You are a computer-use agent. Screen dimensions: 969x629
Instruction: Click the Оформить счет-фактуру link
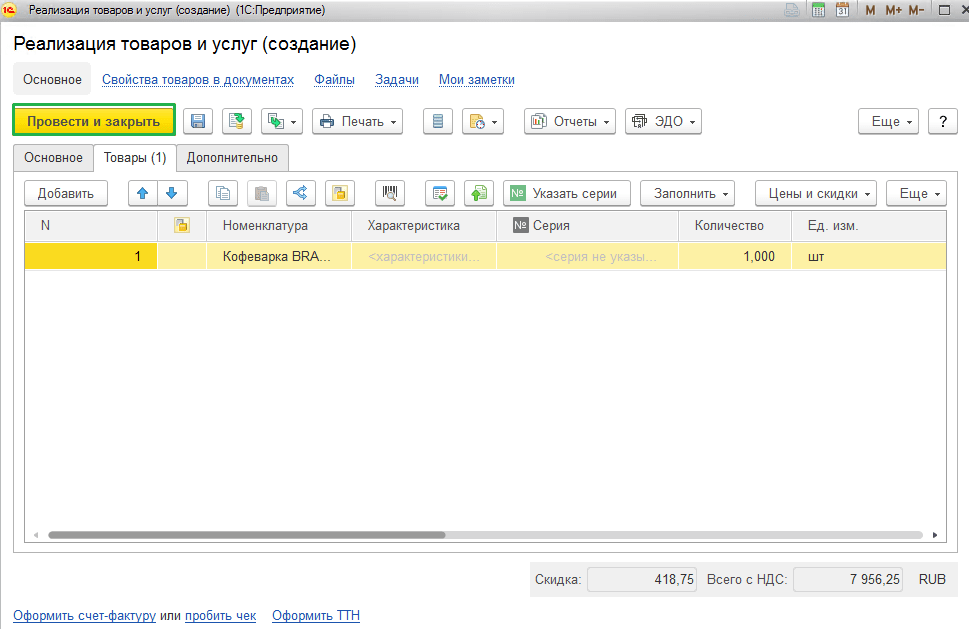[x=84, y=616]
